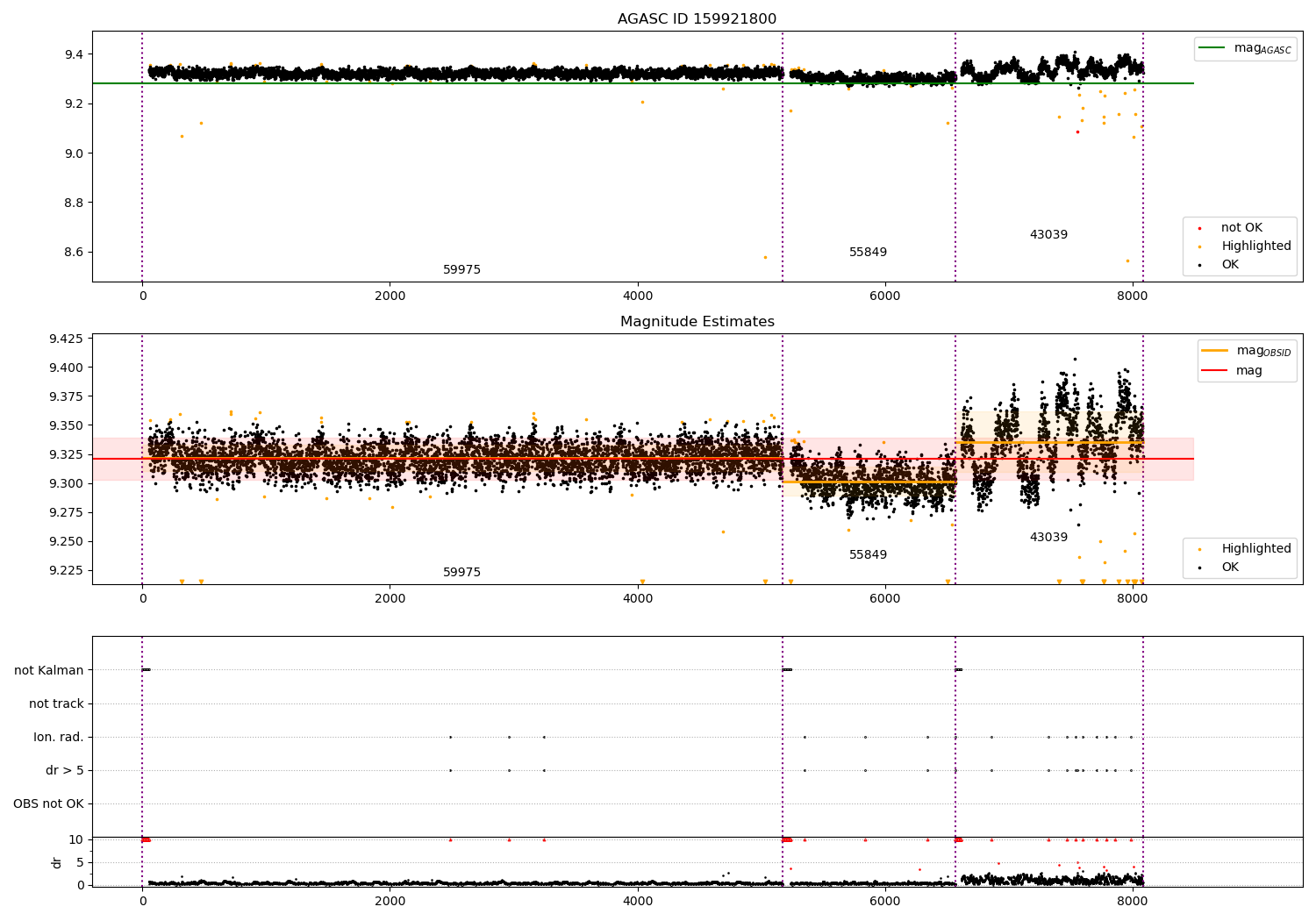Click 'Highlighted' in the Magnitude Estimates legend

[1256, 549]
